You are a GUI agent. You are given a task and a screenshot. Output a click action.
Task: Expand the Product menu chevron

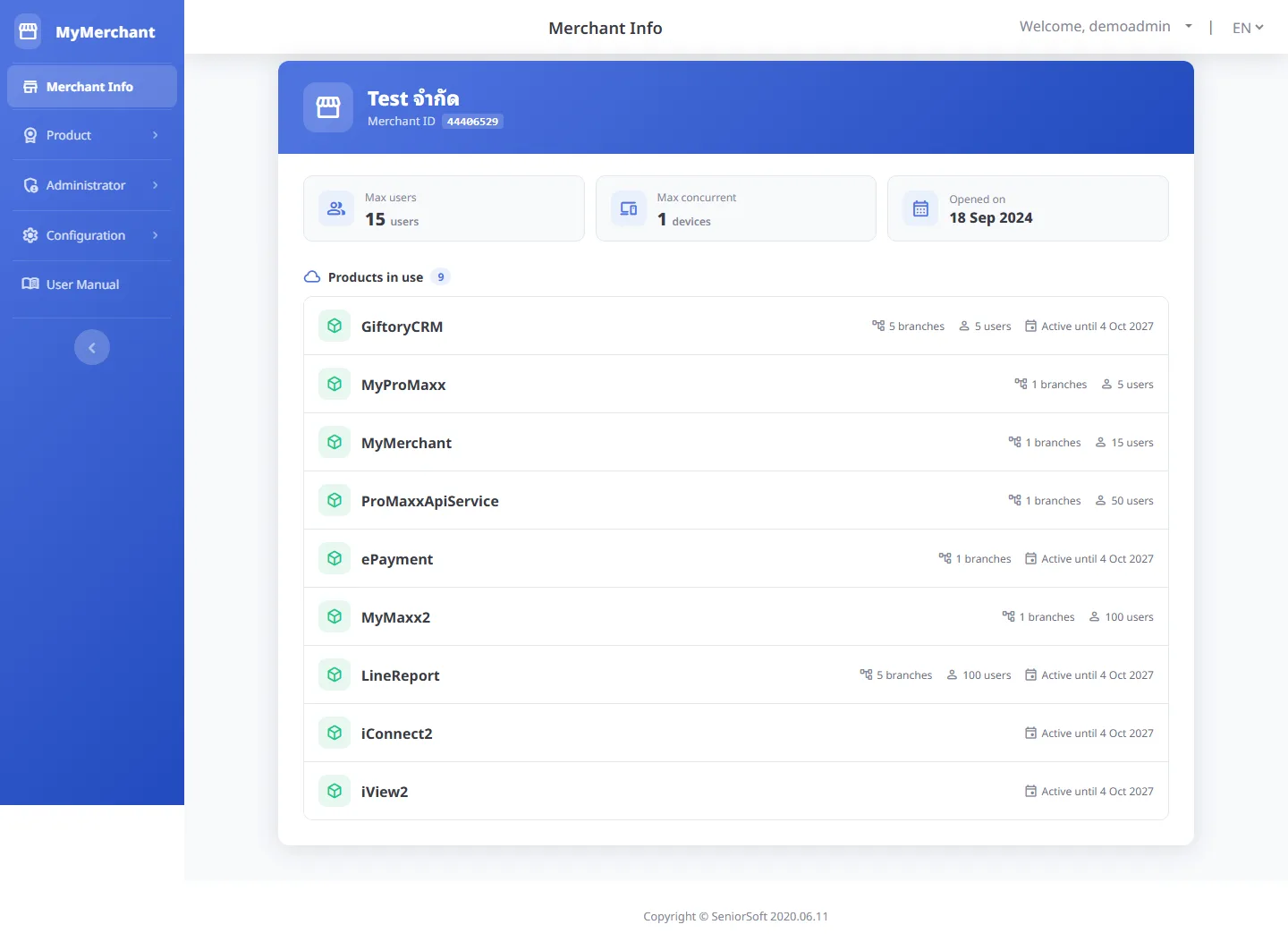156,135
